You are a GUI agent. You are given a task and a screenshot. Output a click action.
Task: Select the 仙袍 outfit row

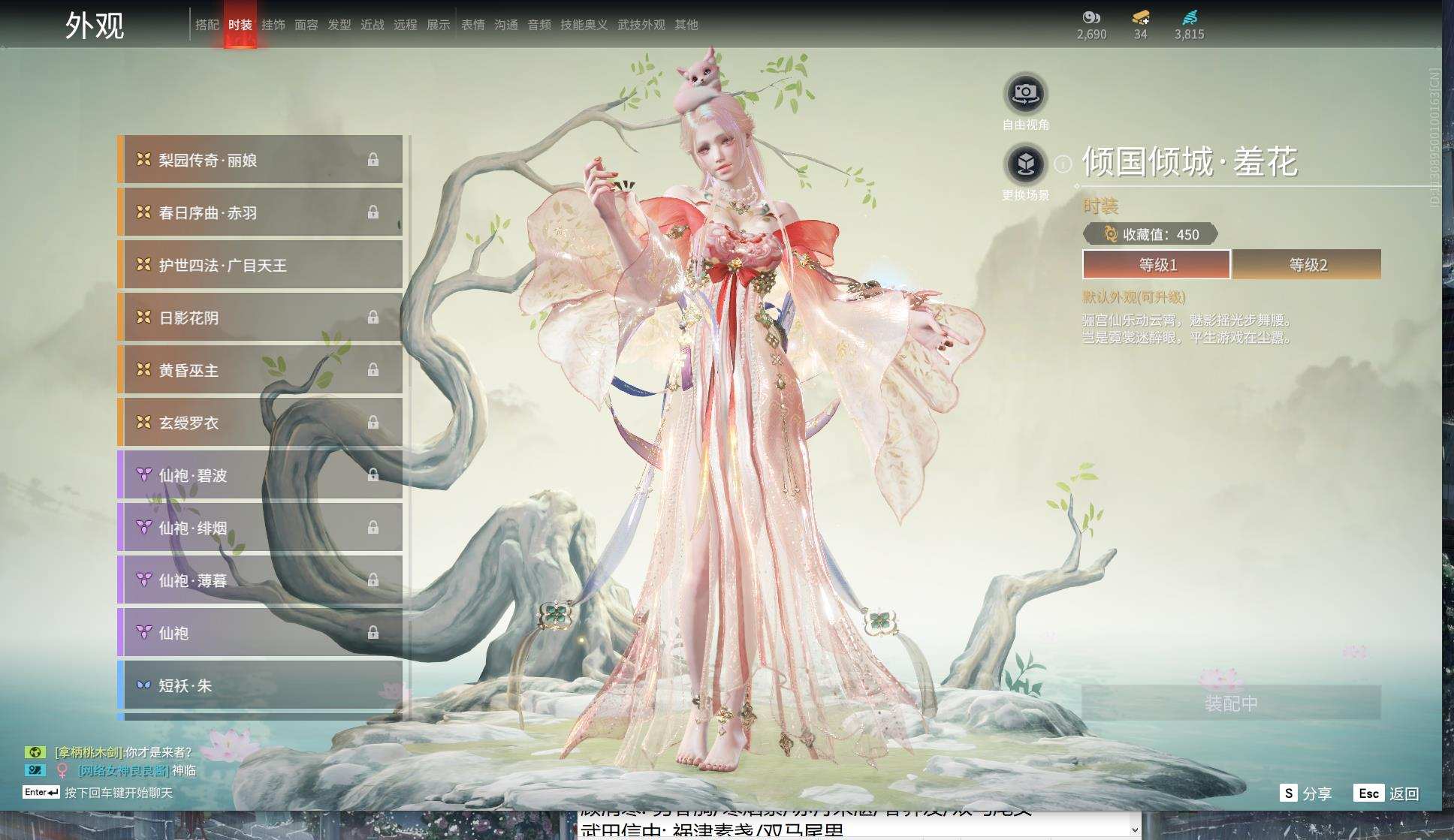point(260,632)
